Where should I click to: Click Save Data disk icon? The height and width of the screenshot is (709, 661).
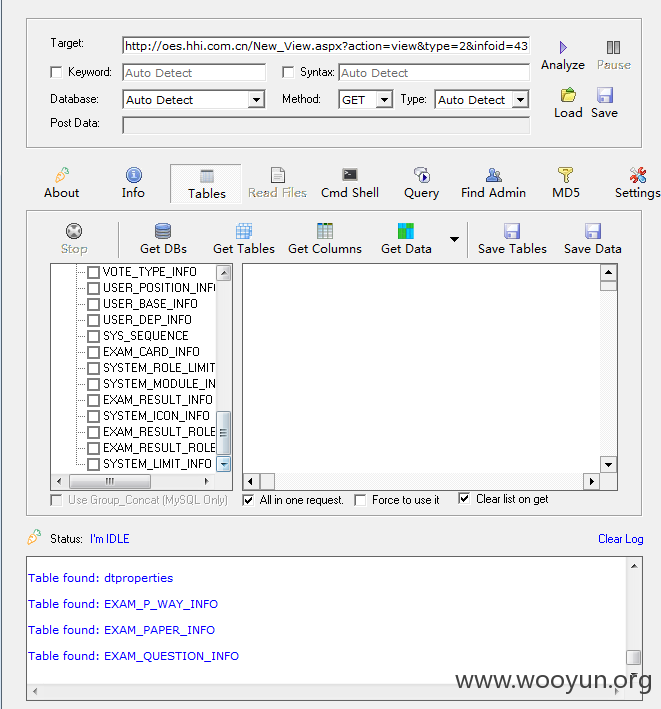click(x=592, y=231)
